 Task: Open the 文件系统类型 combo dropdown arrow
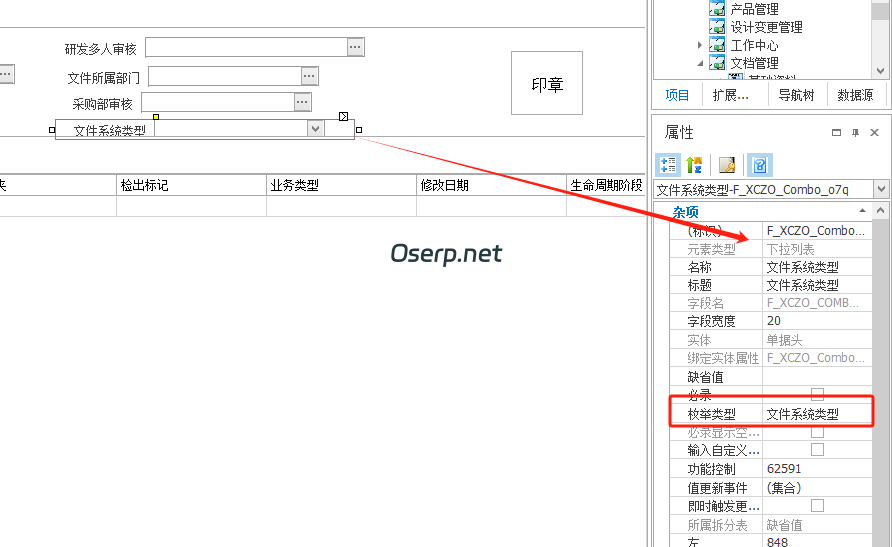tap(316, 129)
